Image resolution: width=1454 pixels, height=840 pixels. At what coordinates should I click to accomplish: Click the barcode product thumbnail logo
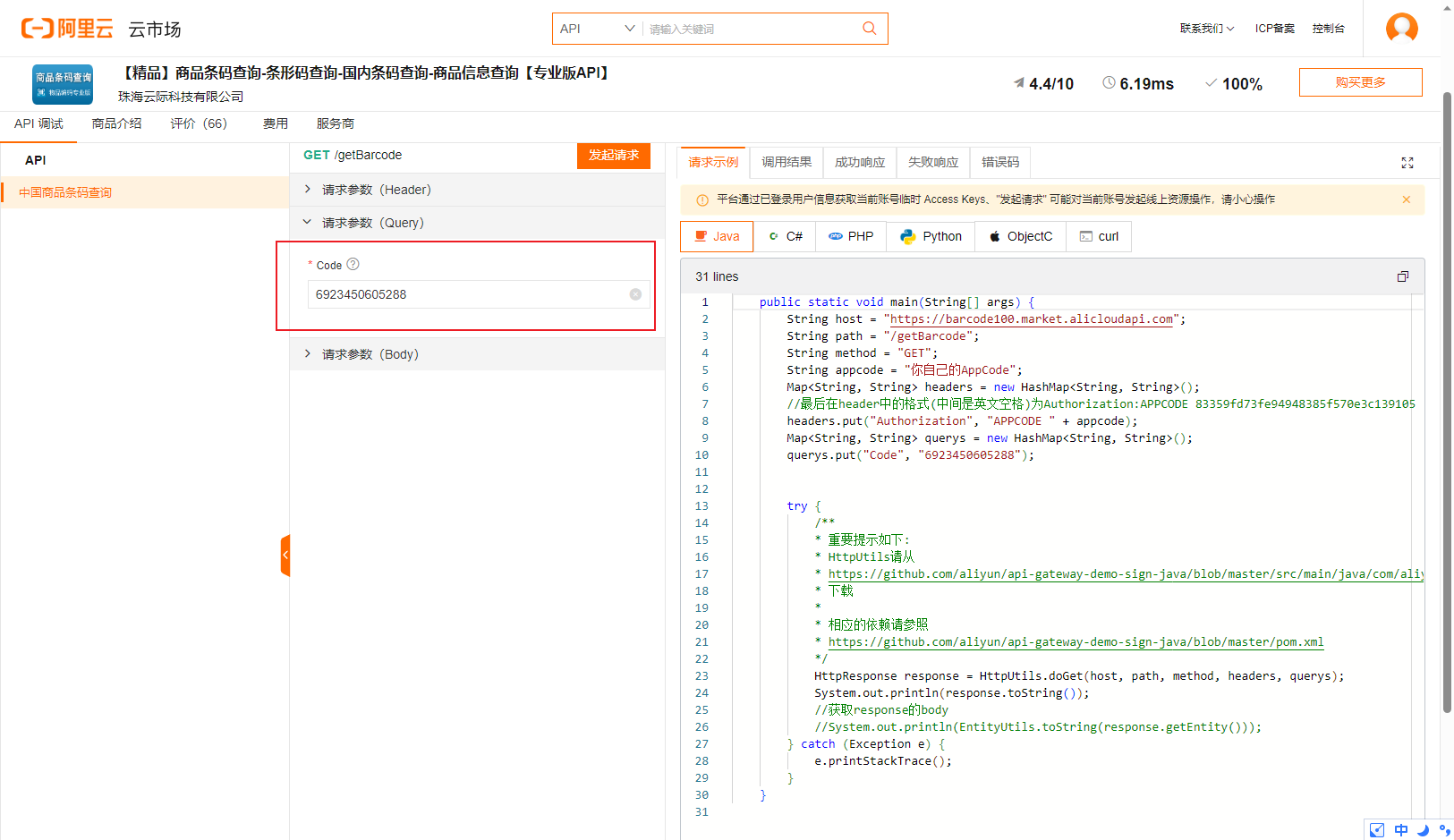63,84
